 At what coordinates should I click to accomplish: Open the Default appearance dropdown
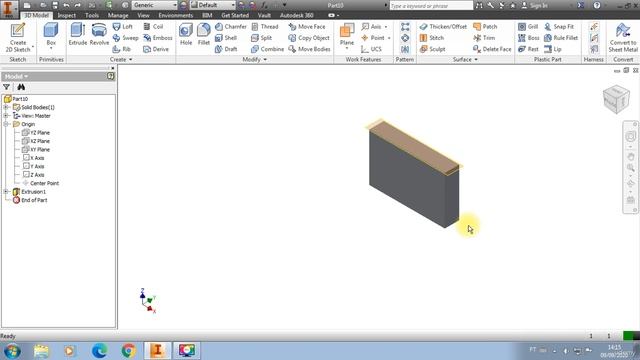pos(213,5)
